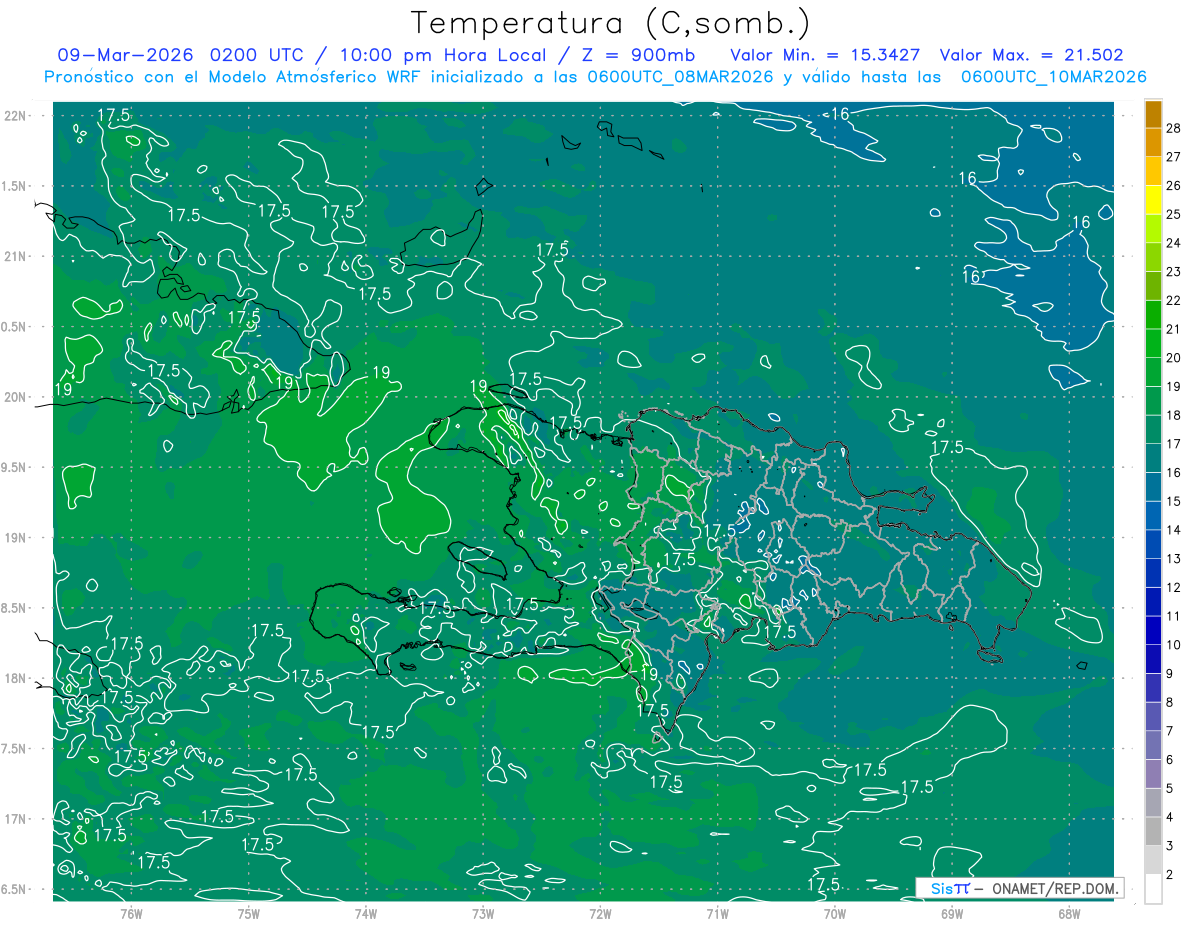Click the latitude axis label "19N"
This screenshot has height=927, width=1200.
tap(14, 538)
